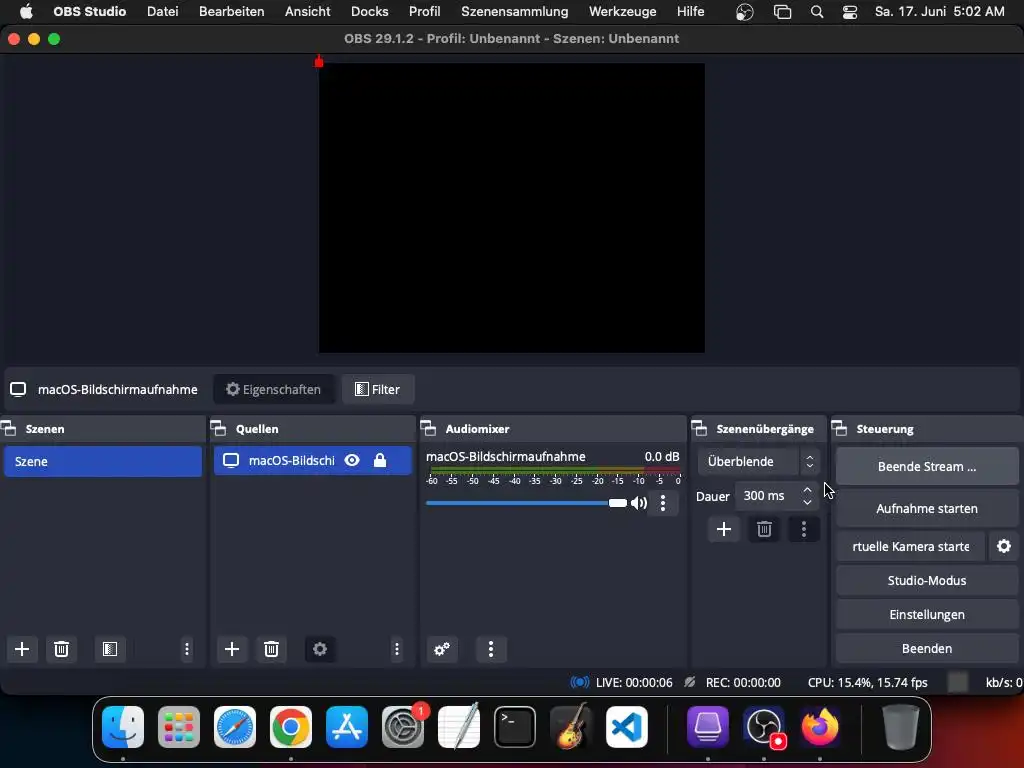Open Spotlight search in menu bar

[816, 12]
